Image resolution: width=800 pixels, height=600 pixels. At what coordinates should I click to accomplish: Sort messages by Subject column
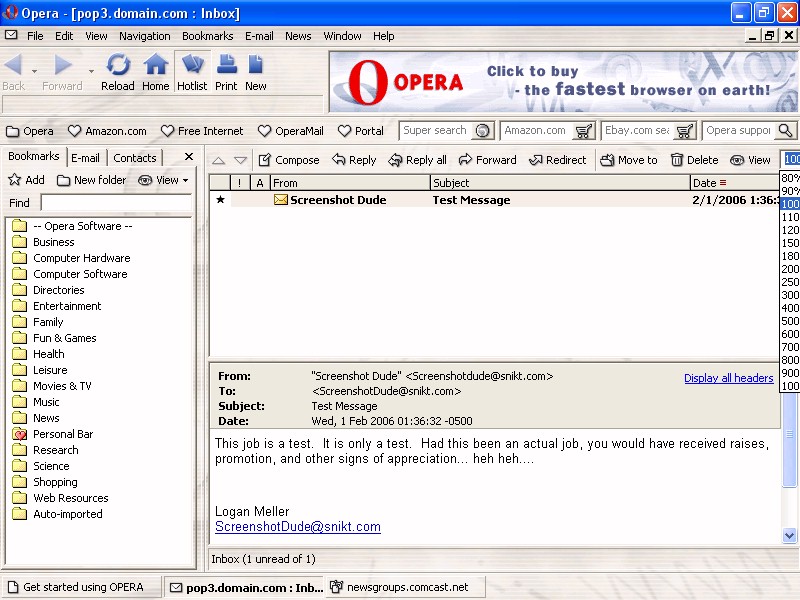(560, 183)
